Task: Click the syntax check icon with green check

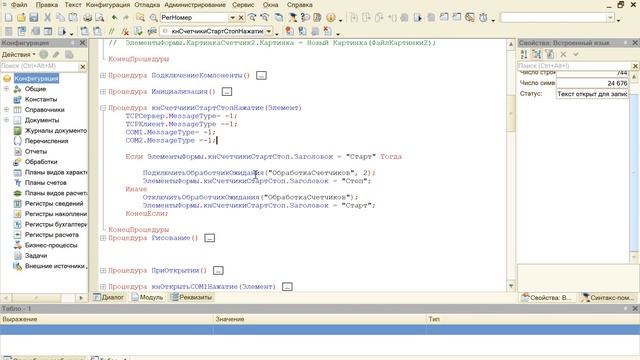Action: pos(138,31)
